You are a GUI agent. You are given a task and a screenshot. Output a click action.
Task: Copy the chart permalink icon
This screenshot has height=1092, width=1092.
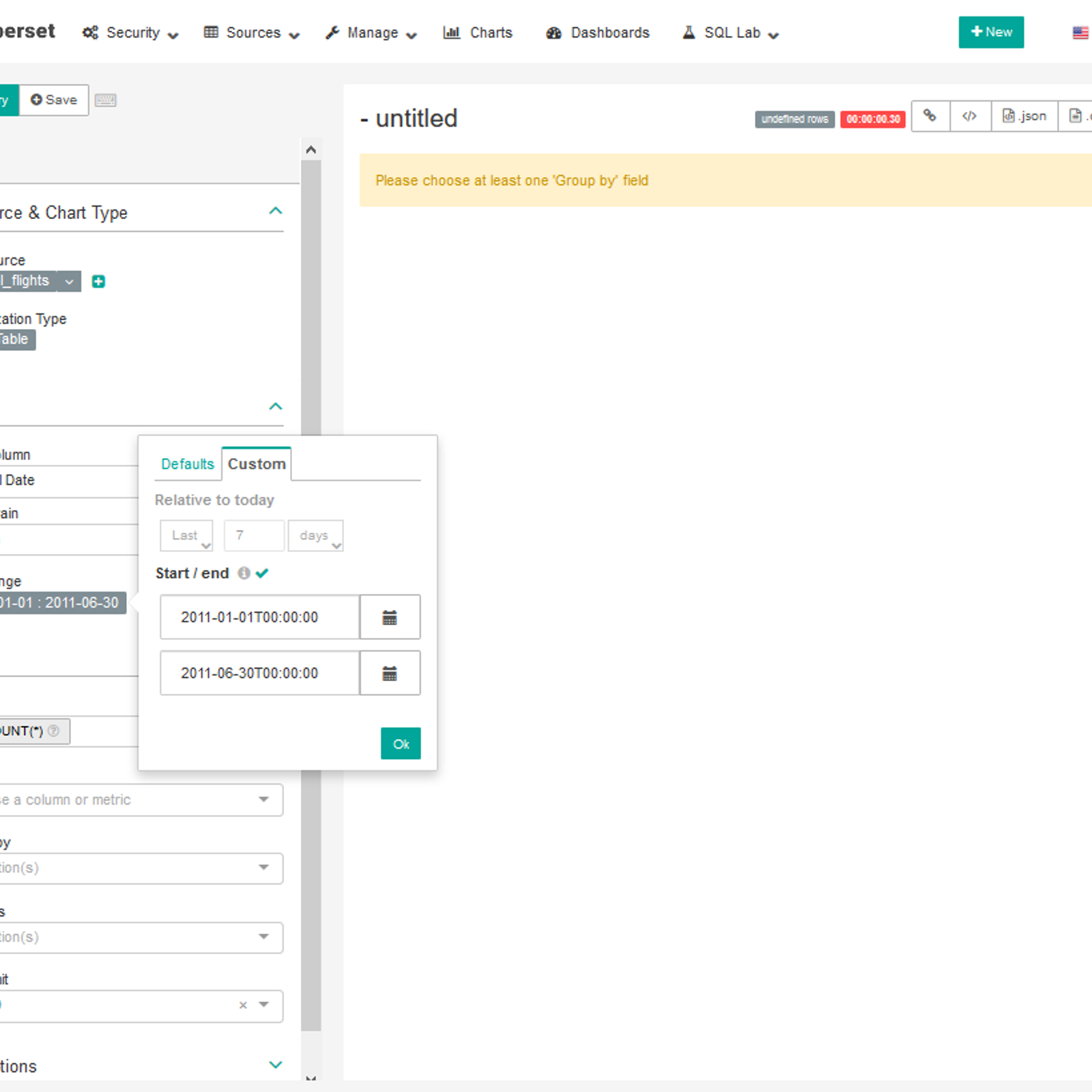930,116
